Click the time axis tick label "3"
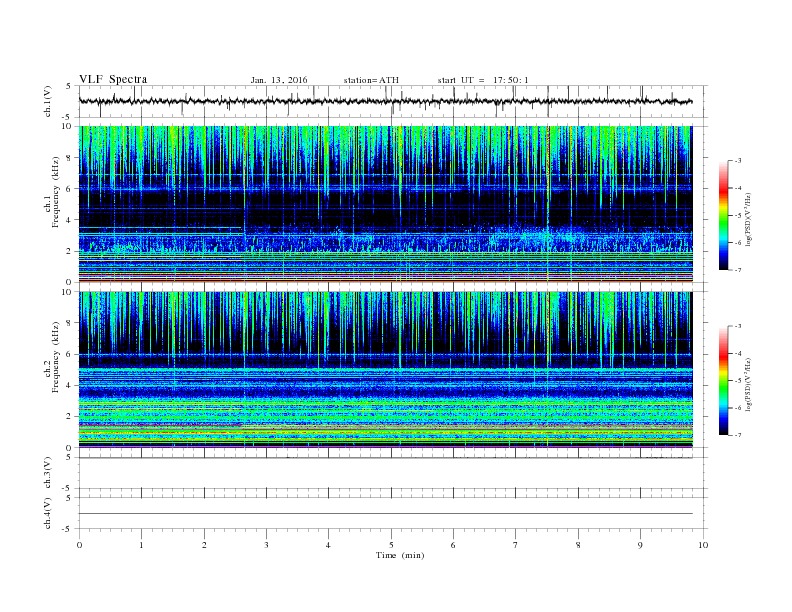Image resolution: width=792 pixels, height=612 pixels. pyautogui.click(x=266, y=545)
